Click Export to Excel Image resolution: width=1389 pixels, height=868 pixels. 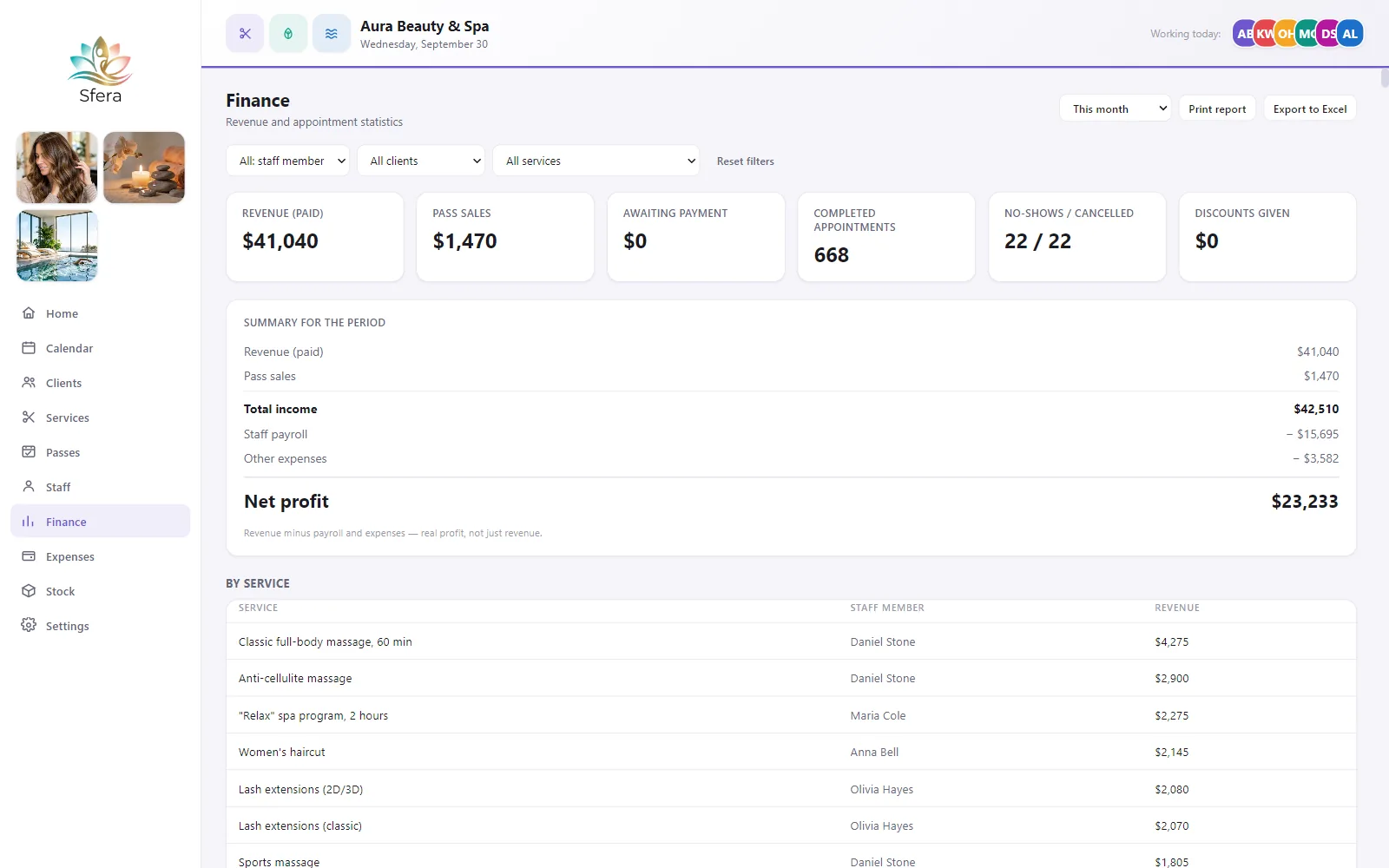(x=1310, y=108)
